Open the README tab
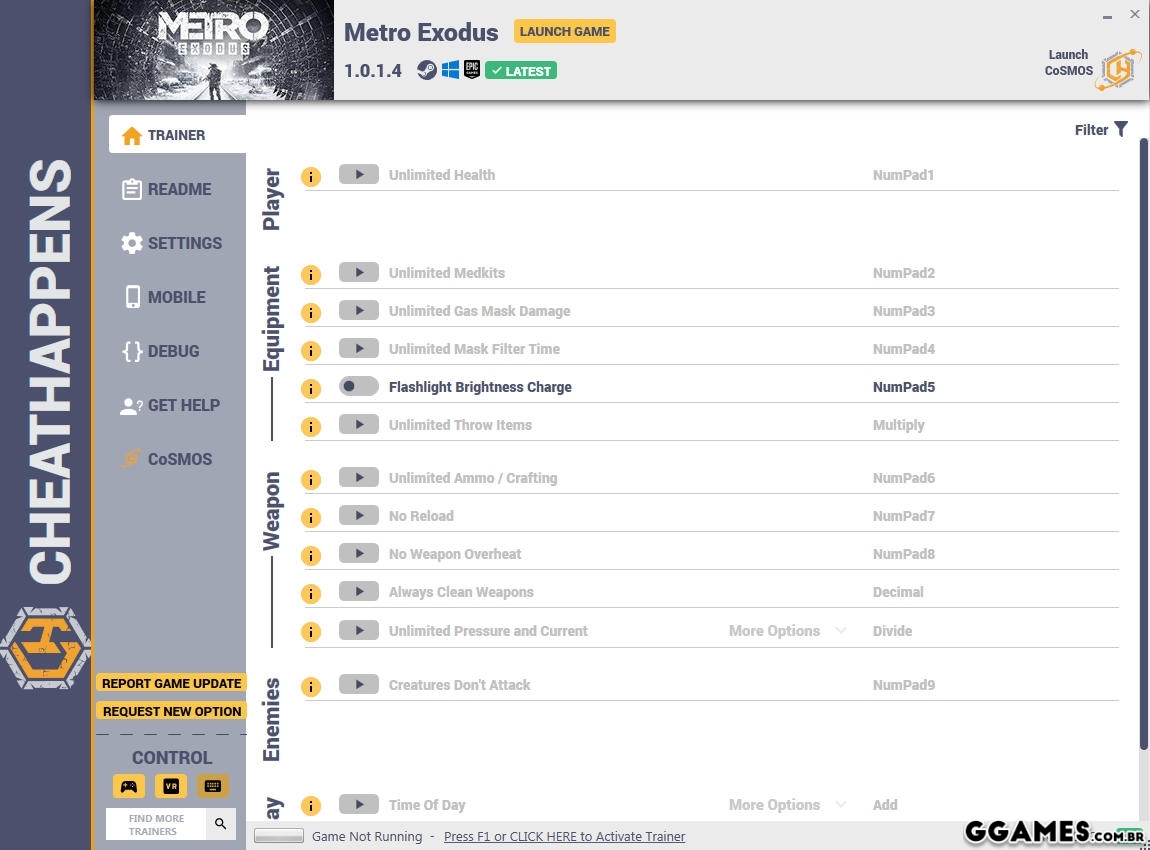 click(x=178, y=189)
